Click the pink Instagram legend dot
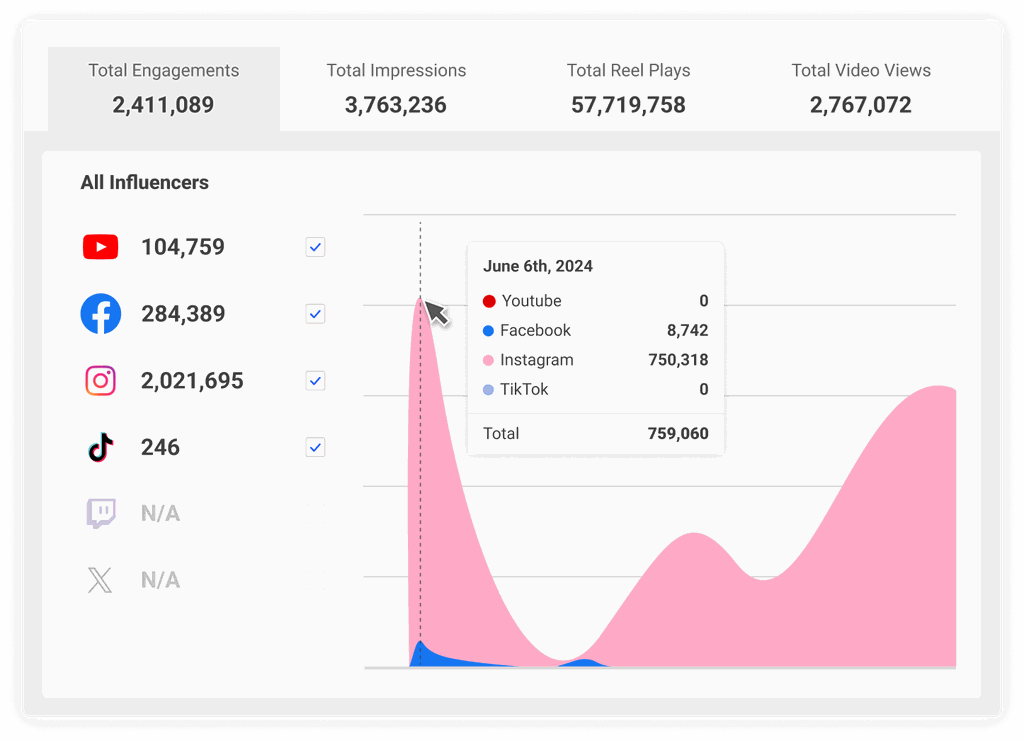Screen dimensions: 1024x741 pyautogui.click(x=489, y=360)
